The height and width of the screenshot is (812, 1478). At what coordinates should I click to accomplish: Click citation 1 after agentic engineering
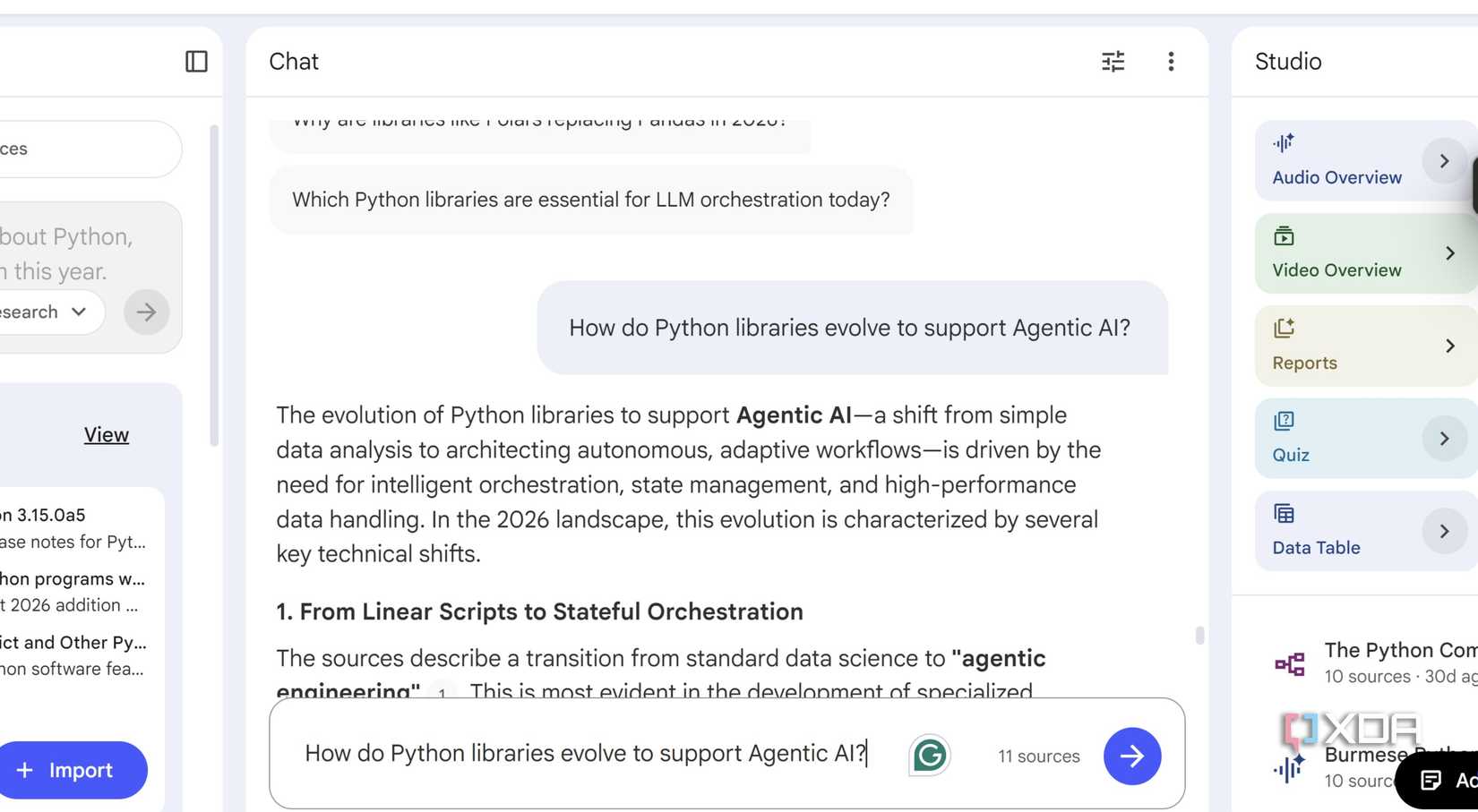click(442, 692)
